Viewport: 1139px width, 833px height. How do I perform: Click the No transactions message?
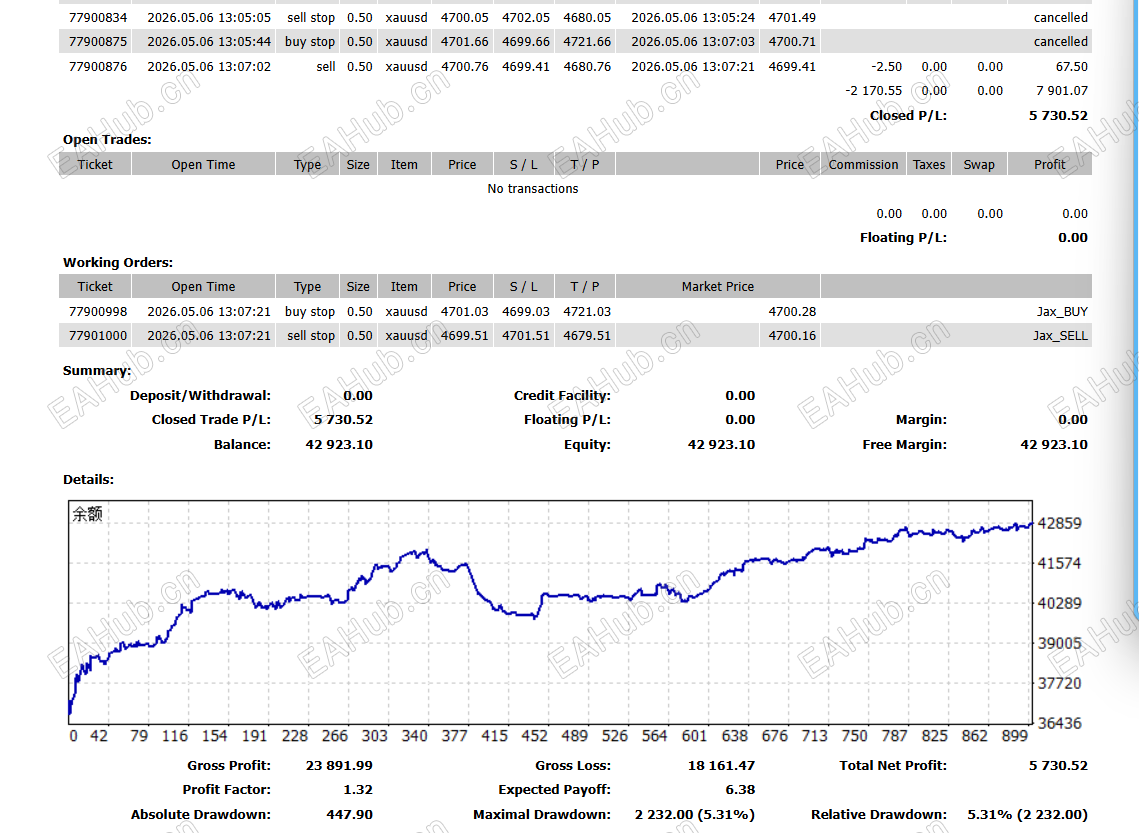coord(532,189)
